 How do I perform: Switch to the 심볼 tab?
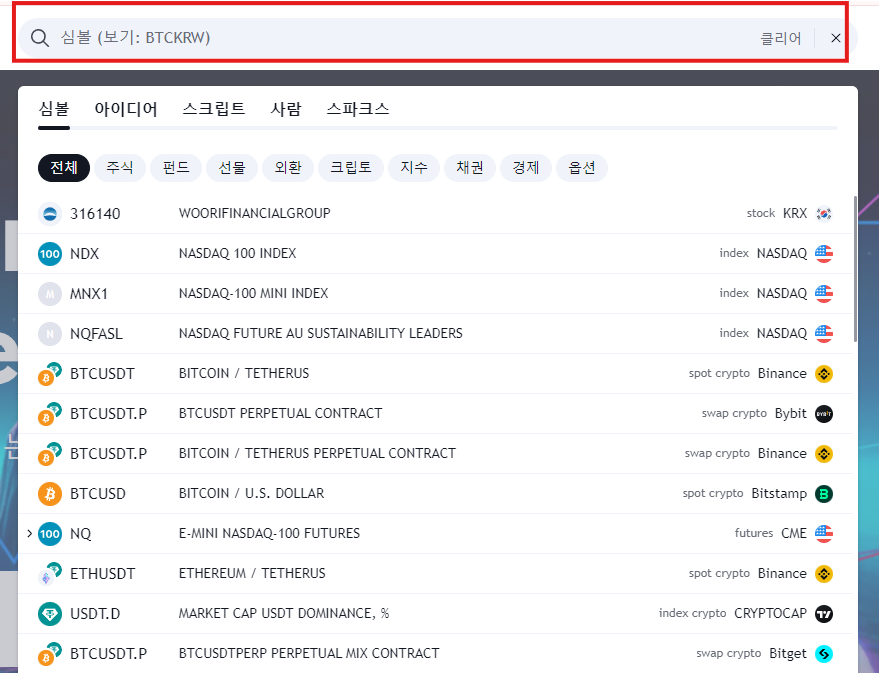pyautogui.click(x=54, y=109)
